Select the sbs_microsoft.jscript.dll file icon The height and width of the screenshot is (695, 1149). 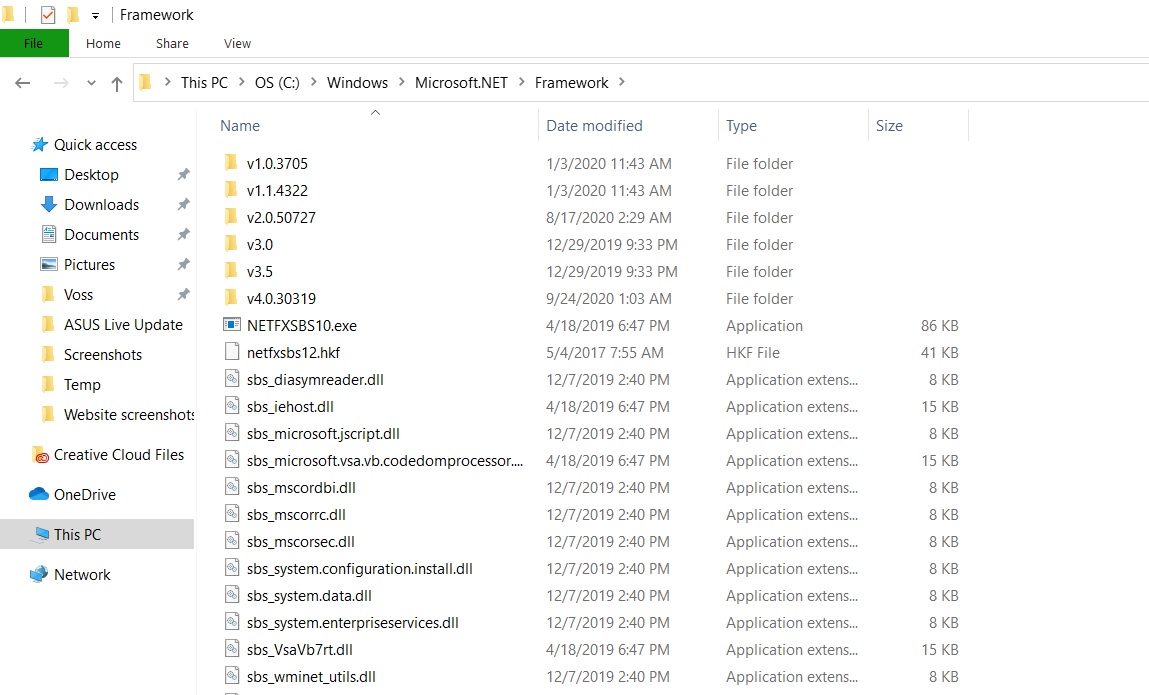click(232, 433)
